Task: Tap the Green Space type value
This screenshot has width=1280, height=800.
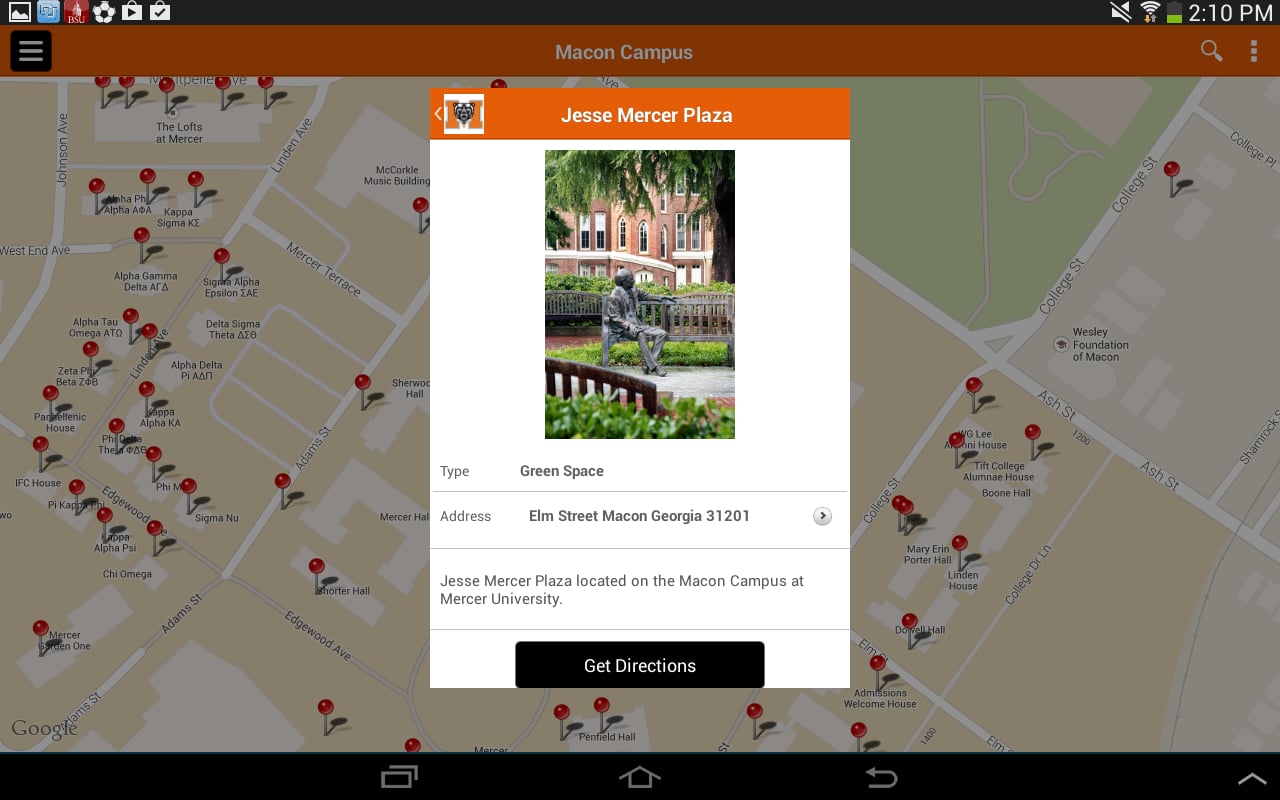Action: click(x=562, y=471)
